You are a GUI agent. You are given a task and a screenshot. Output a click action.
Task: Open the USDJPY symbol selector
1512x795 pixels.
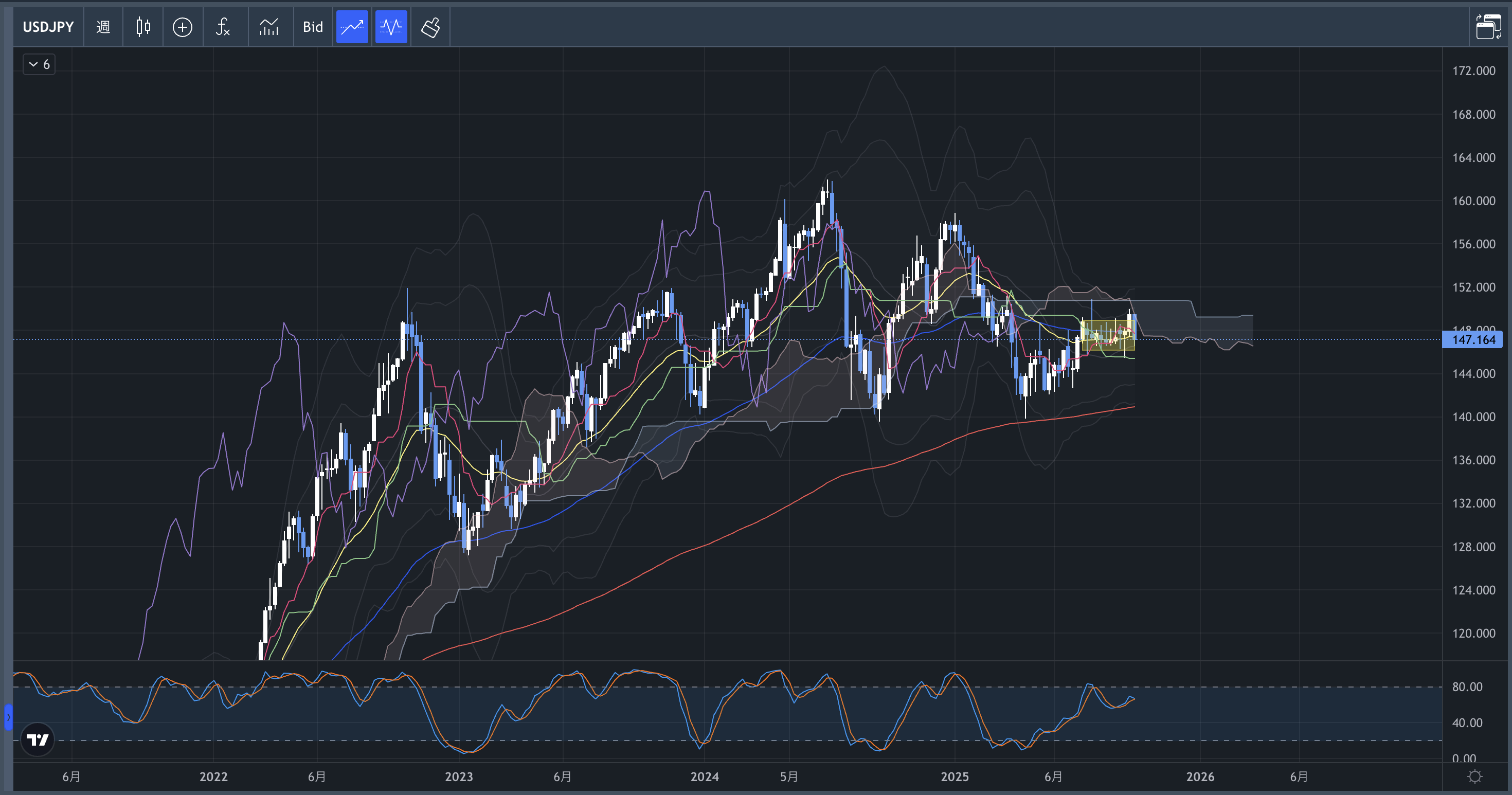pos(48,27)
